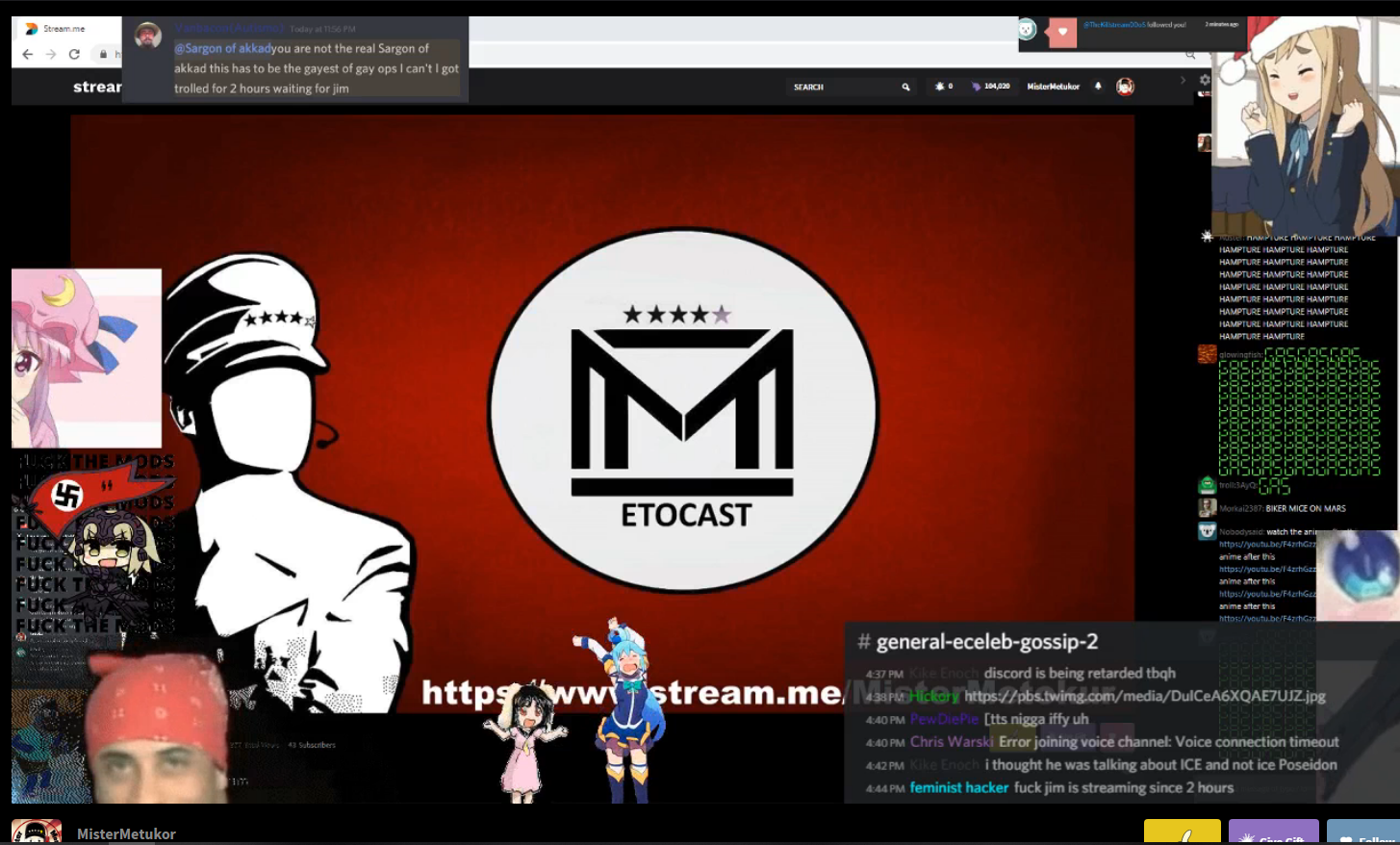Open notifications with the bell icon

click(x=1098, y=87)
